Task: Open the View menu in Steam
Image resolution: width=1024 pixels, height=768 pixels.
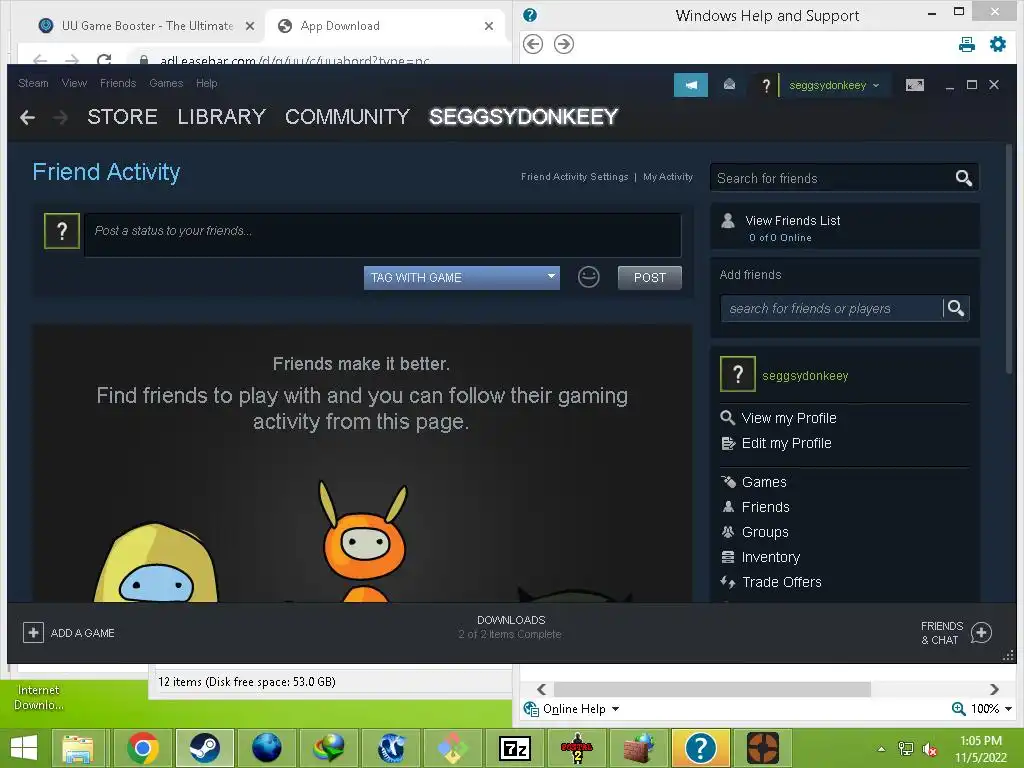Action: 74,83
